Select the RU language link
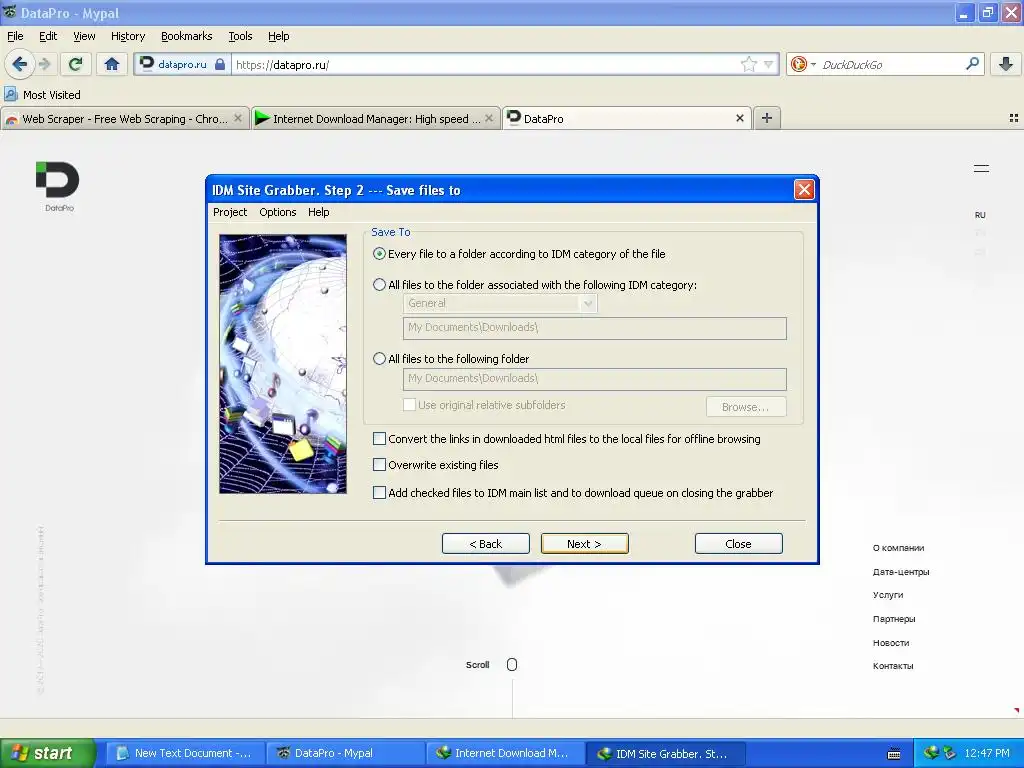 [x=980, y=215]
